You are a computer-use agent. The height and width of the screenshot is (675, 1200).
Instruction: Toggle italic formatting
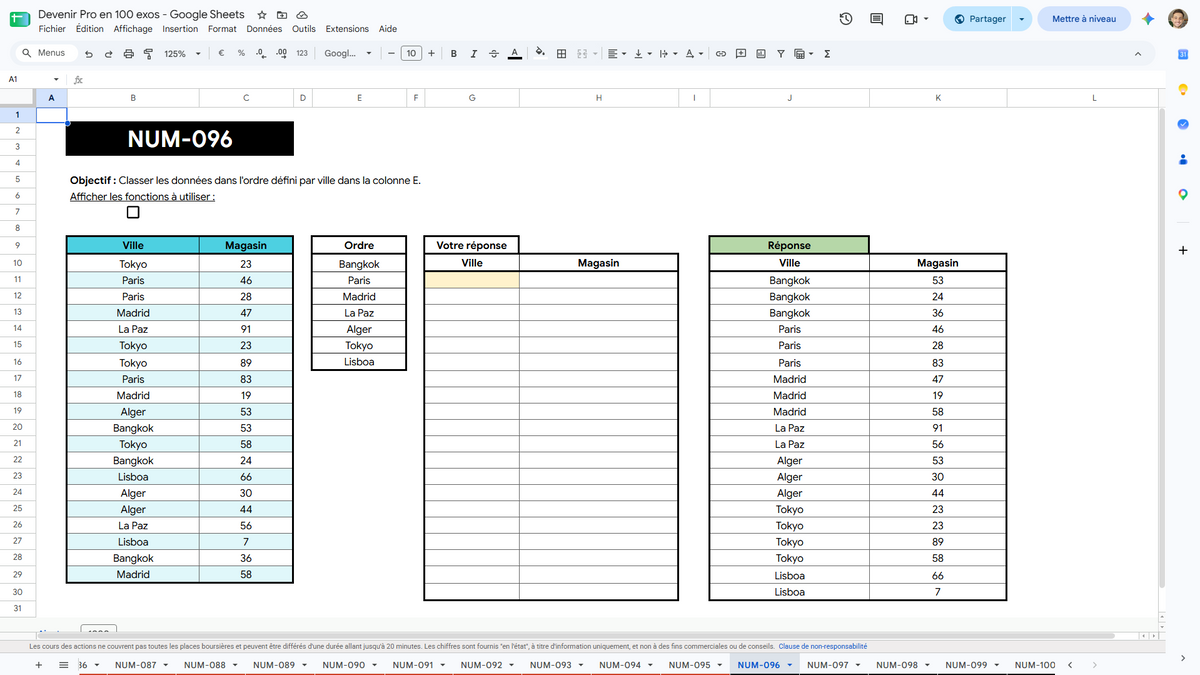(473, 54)
